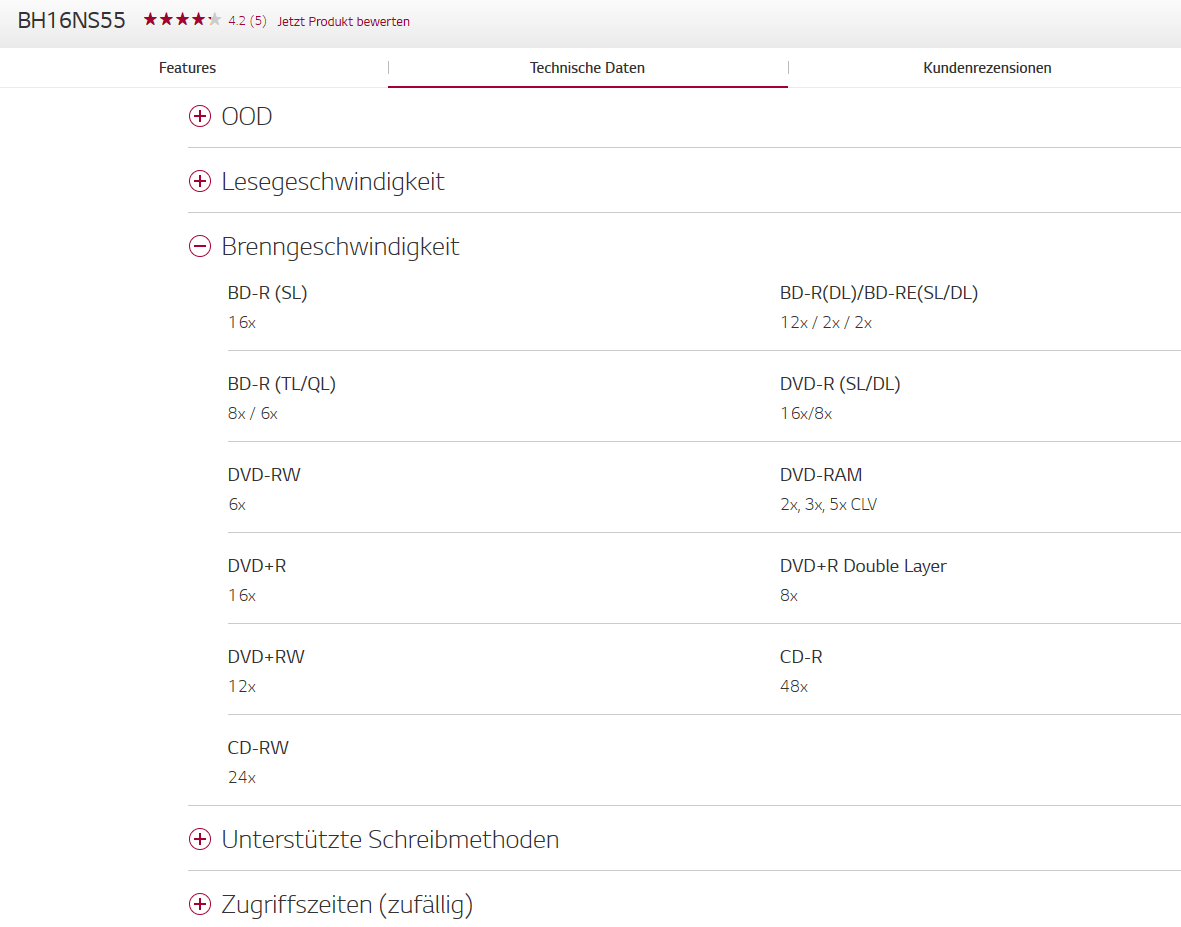Screen dimensions: 1181x927
Task: Click the DVD-RW label
Action: [x=264, y=475]
